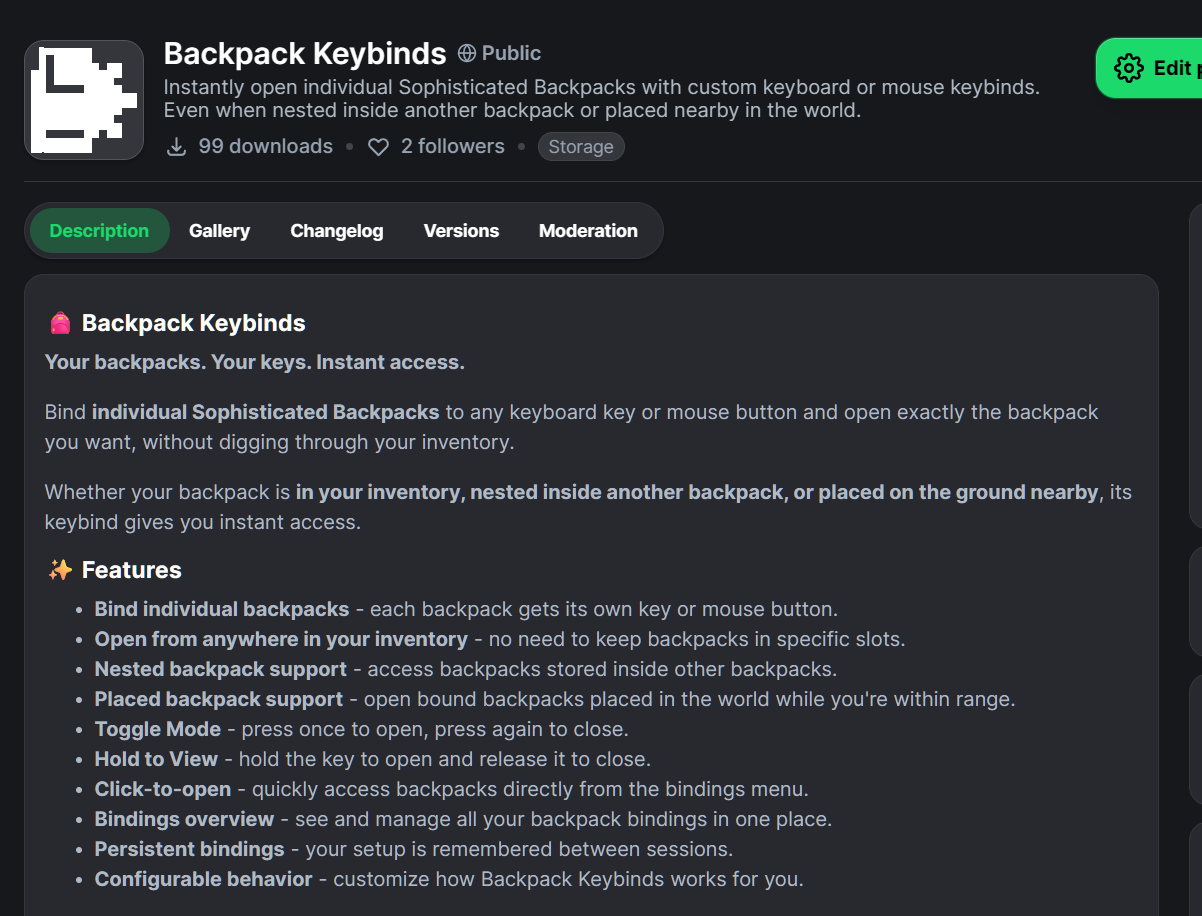1202x916 pixels.
Task: Click the Features section heading
Action: (132, 570)
